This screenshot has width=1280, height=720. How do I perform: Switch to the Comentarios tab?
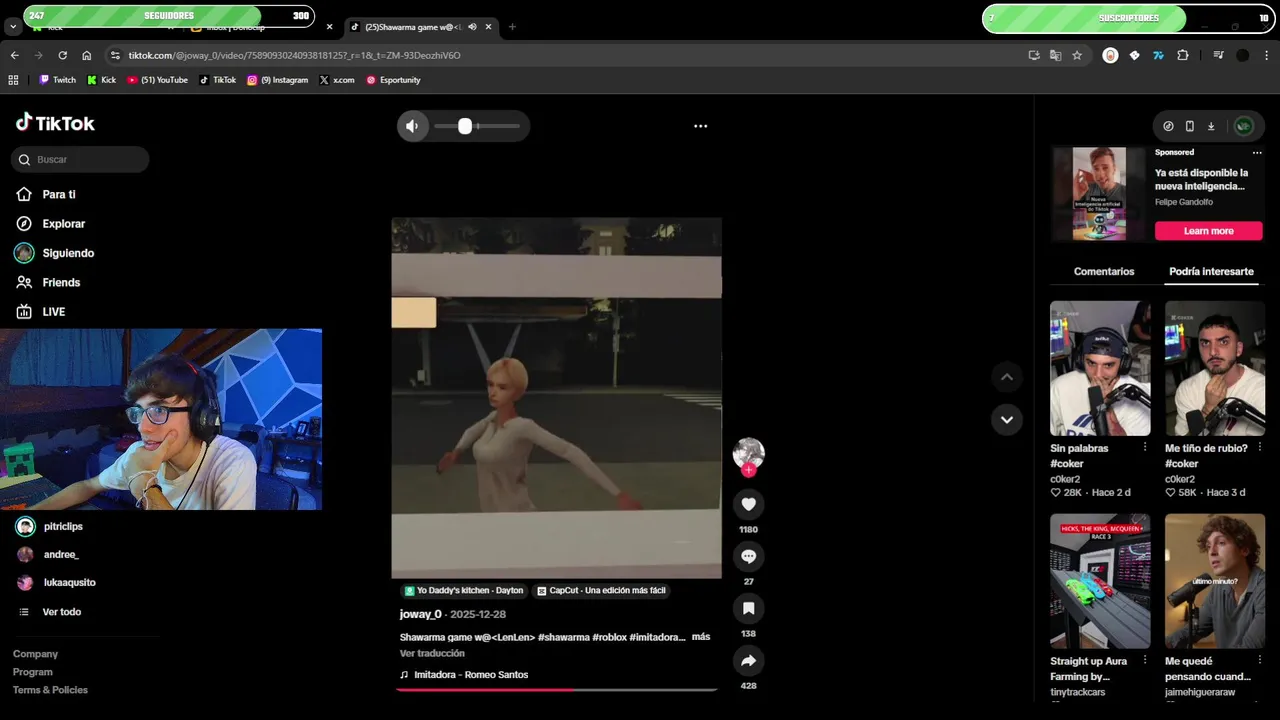(x=1104, y=271)
